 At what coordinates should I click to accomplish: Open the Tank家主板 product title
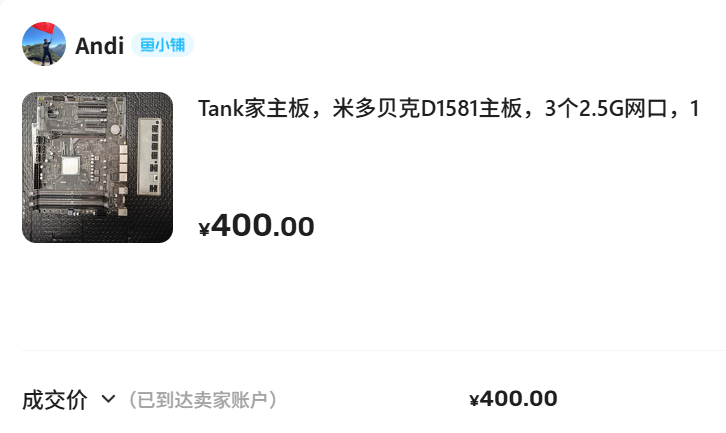tap(448, 109)
